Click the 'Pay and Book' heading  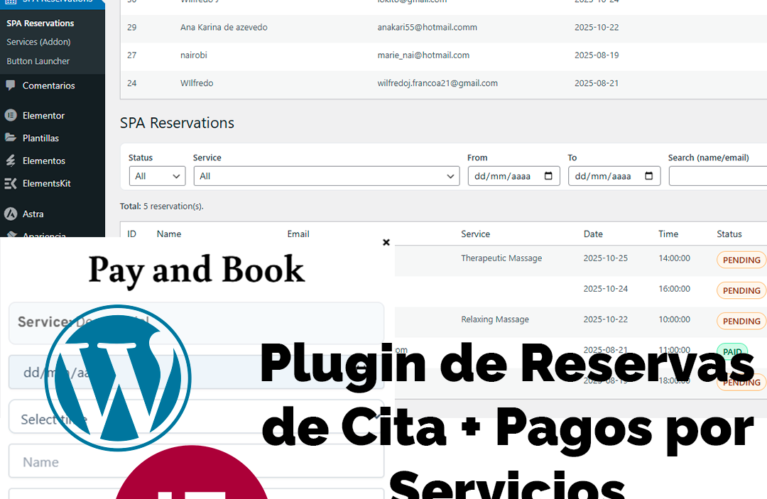click(196, 270)
